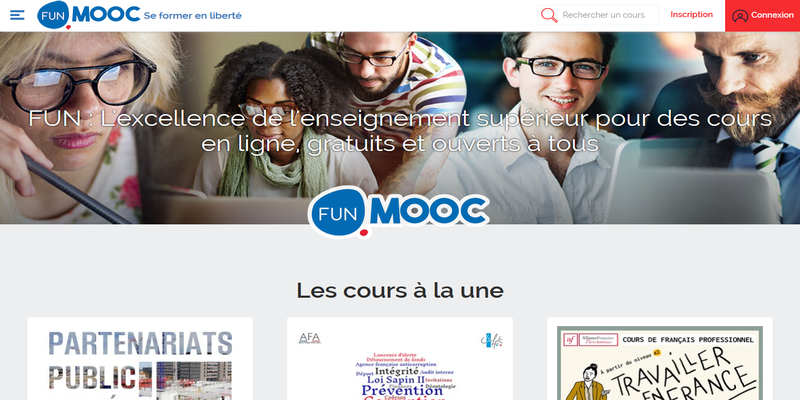Click the magnifying glass search icon
The image size is (800, 400).
coord(549,15)
